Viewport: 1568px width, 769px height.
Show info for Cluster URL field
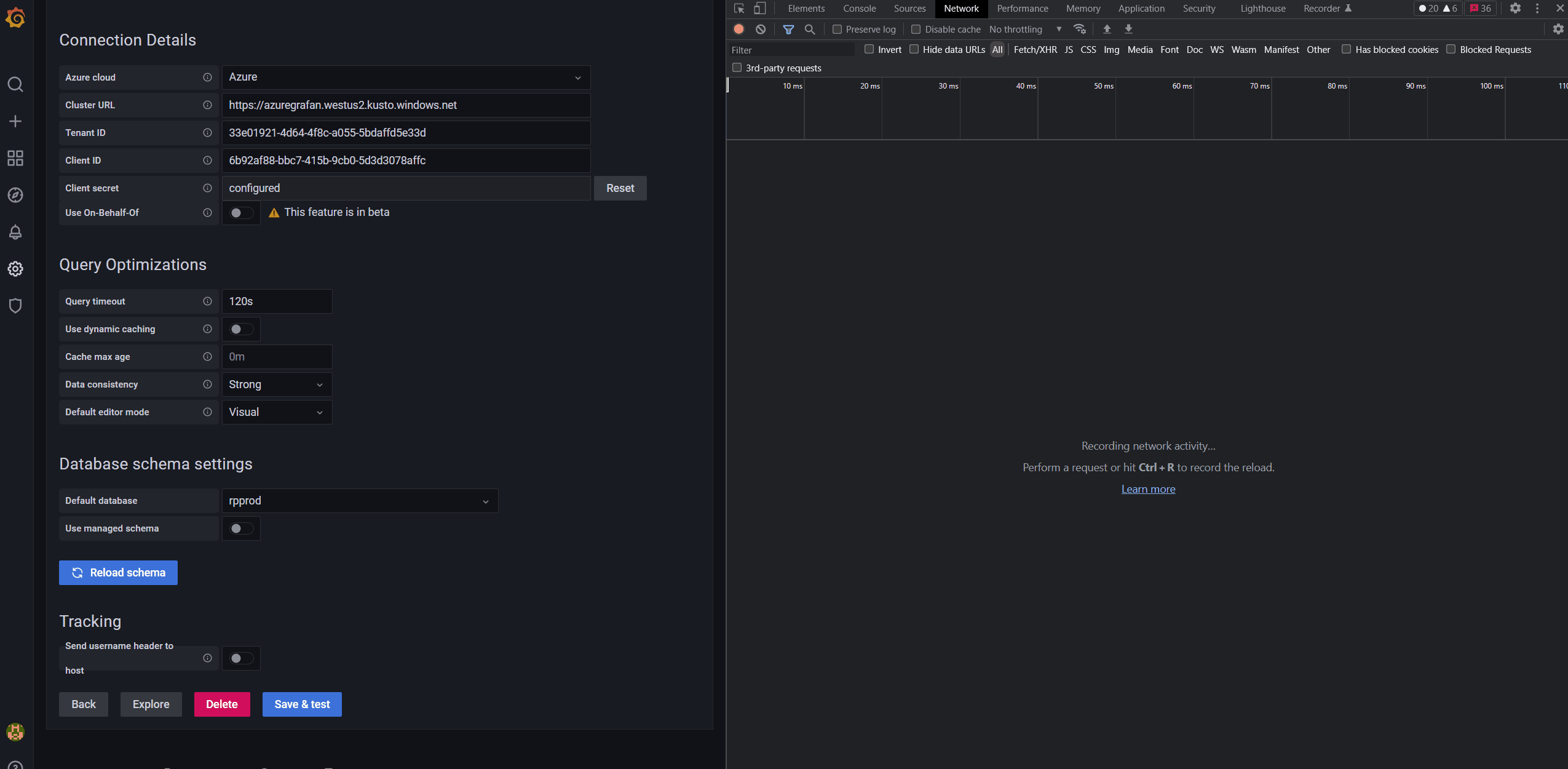(207, 105)
